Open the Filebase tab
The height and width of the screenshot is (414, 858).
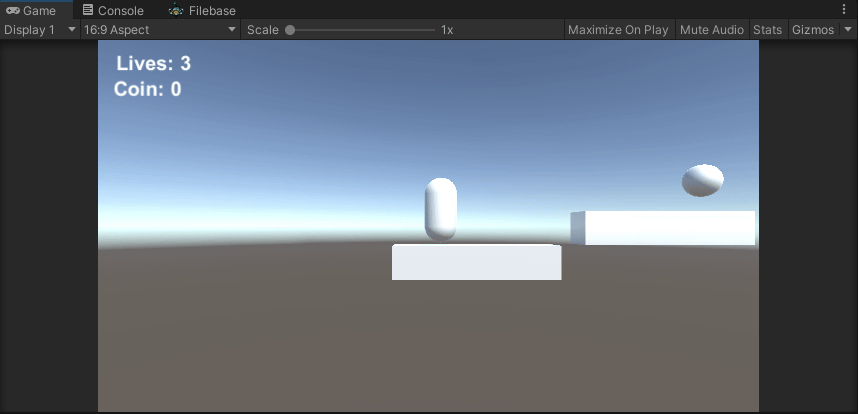point(202,10)
